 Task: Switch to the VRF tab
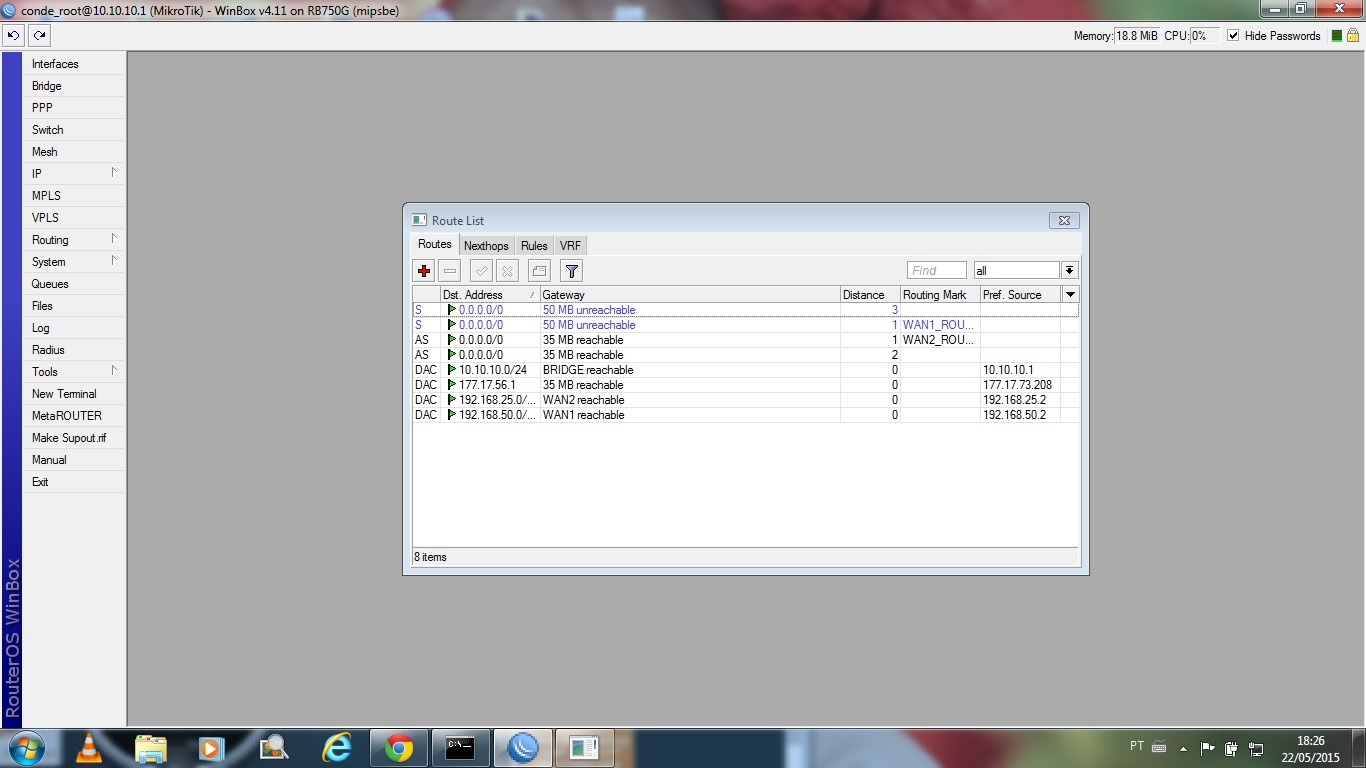pos(570,246)
